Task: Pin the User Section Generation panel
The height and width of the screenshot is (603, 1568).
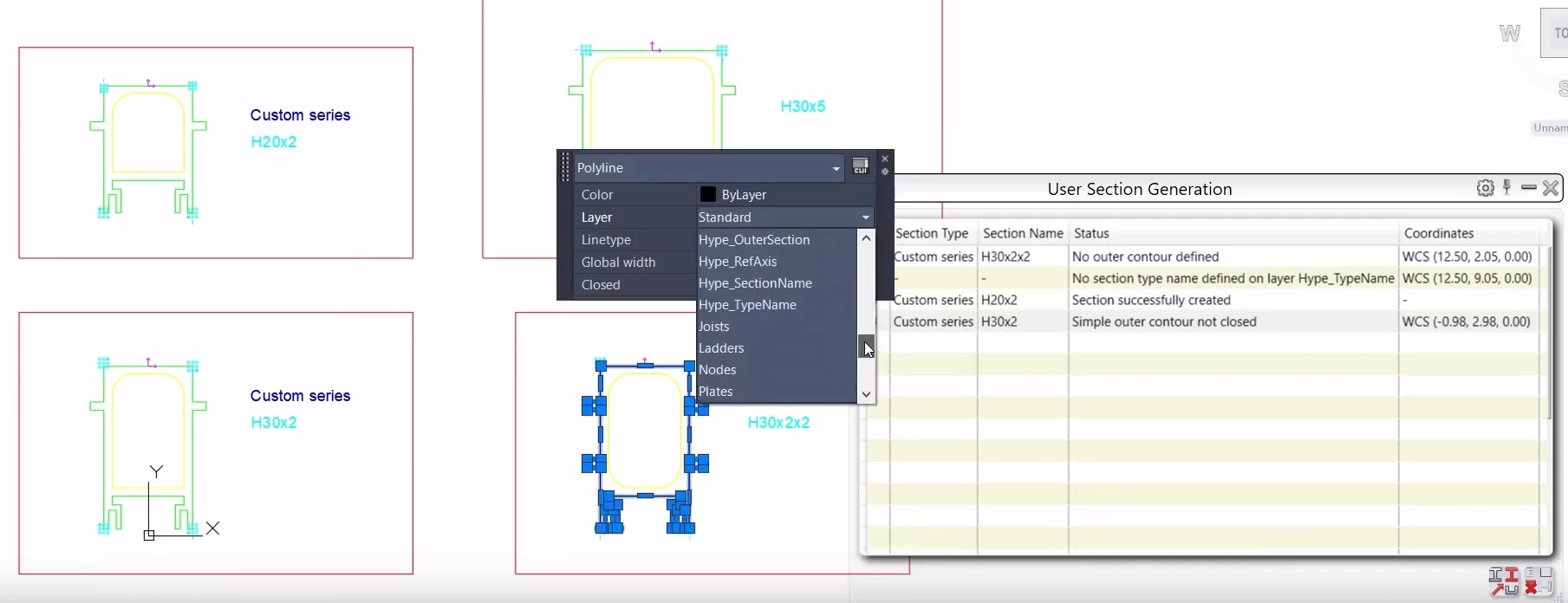Action: (x=1507, y=187)
